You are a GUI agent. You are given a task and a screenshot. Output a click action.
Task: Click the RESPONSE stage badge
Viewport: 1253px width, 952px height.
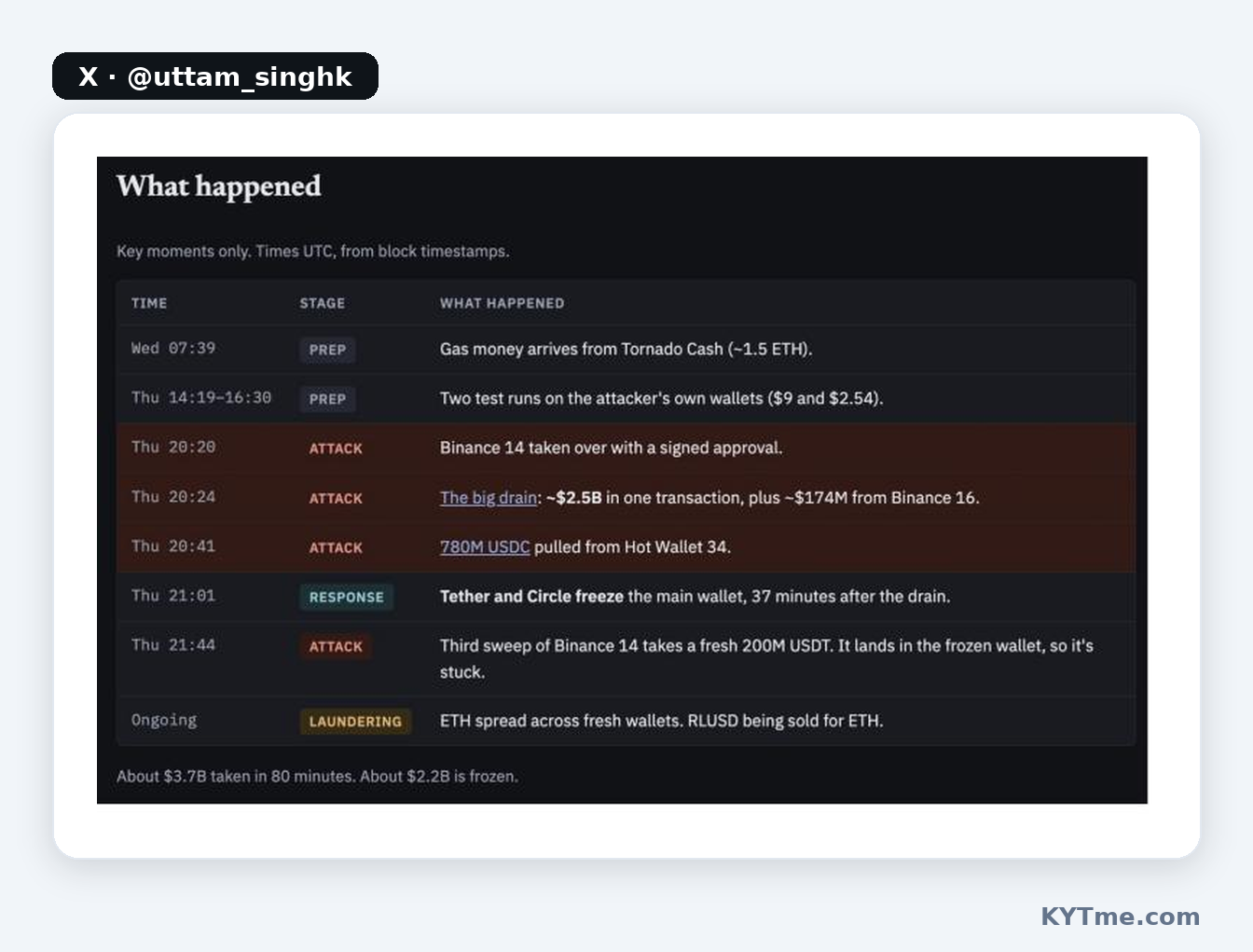347,598
